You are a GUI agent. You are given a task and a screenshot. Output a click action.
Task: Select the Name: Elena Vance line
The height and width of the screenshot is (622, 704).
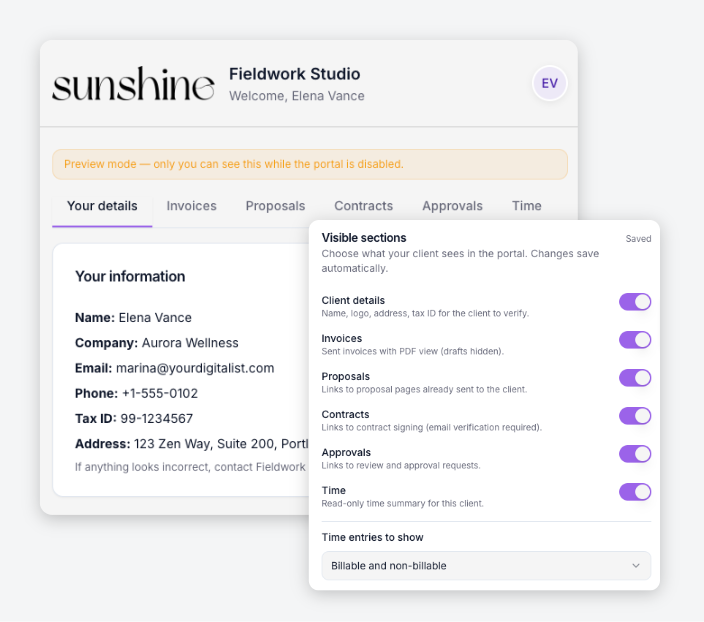pyautogui.click(x=133, y=318)
